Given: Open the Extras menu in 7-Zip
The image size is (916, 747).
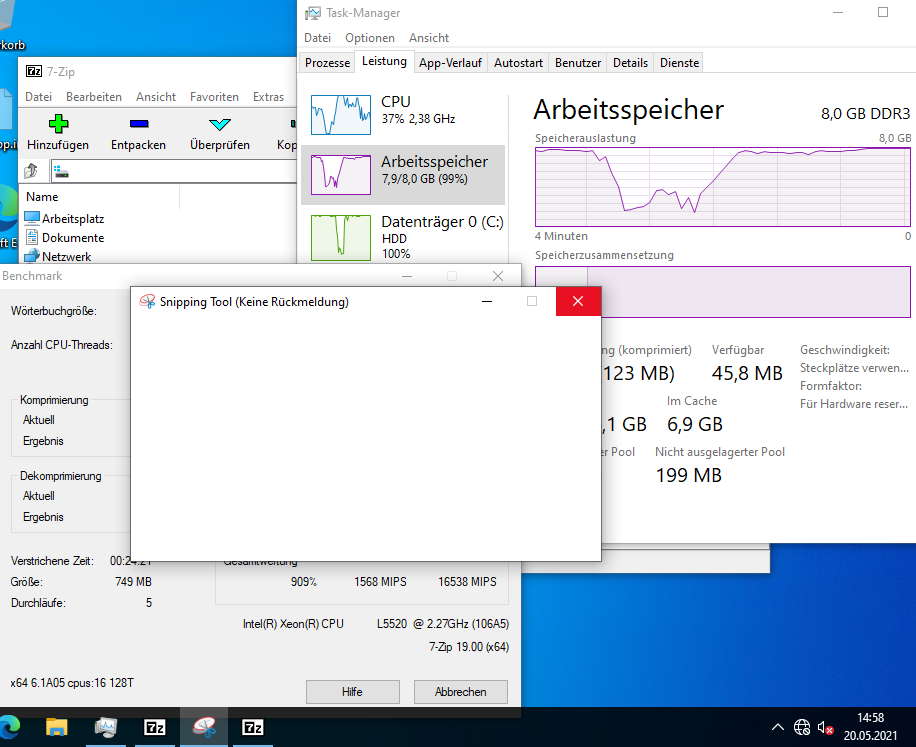Looking at the screenshot, I should click(268, 97).
